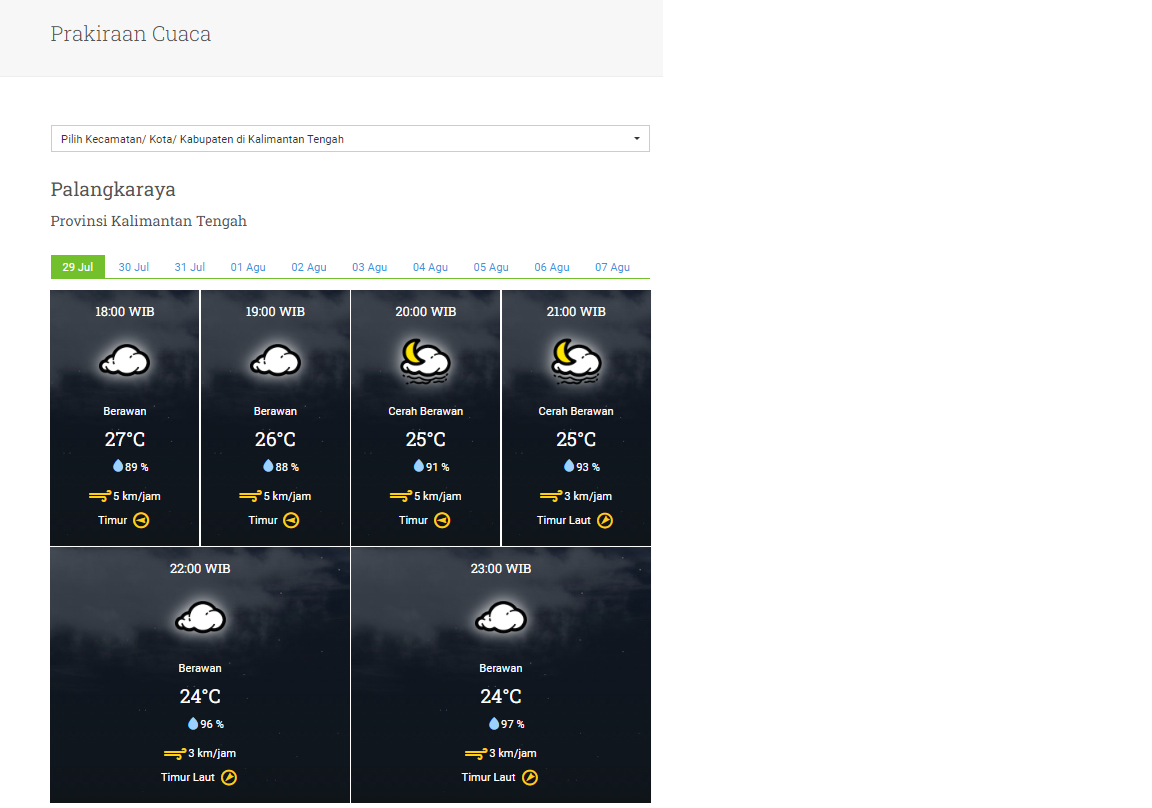Click the 26°C temperature value
This screenshot has height=808, width=1152.
pyautogui.click(x=276, y=439)
